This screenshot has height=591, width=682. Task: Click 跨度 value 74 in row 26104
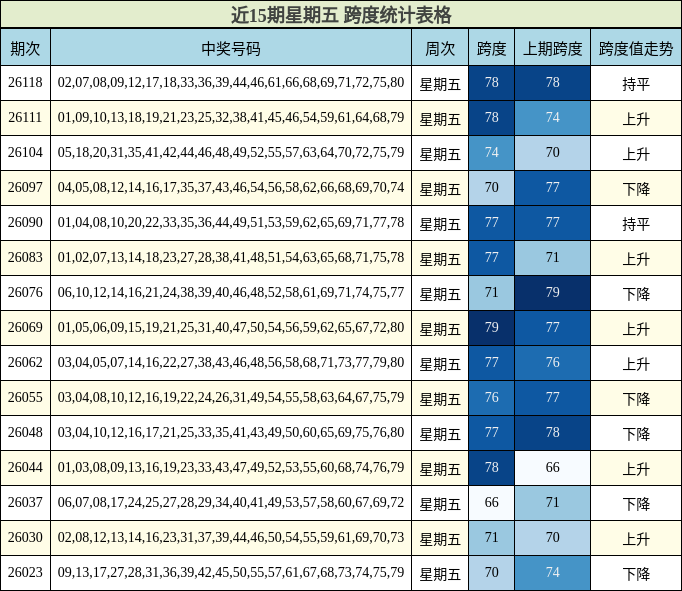pos(491,152)
